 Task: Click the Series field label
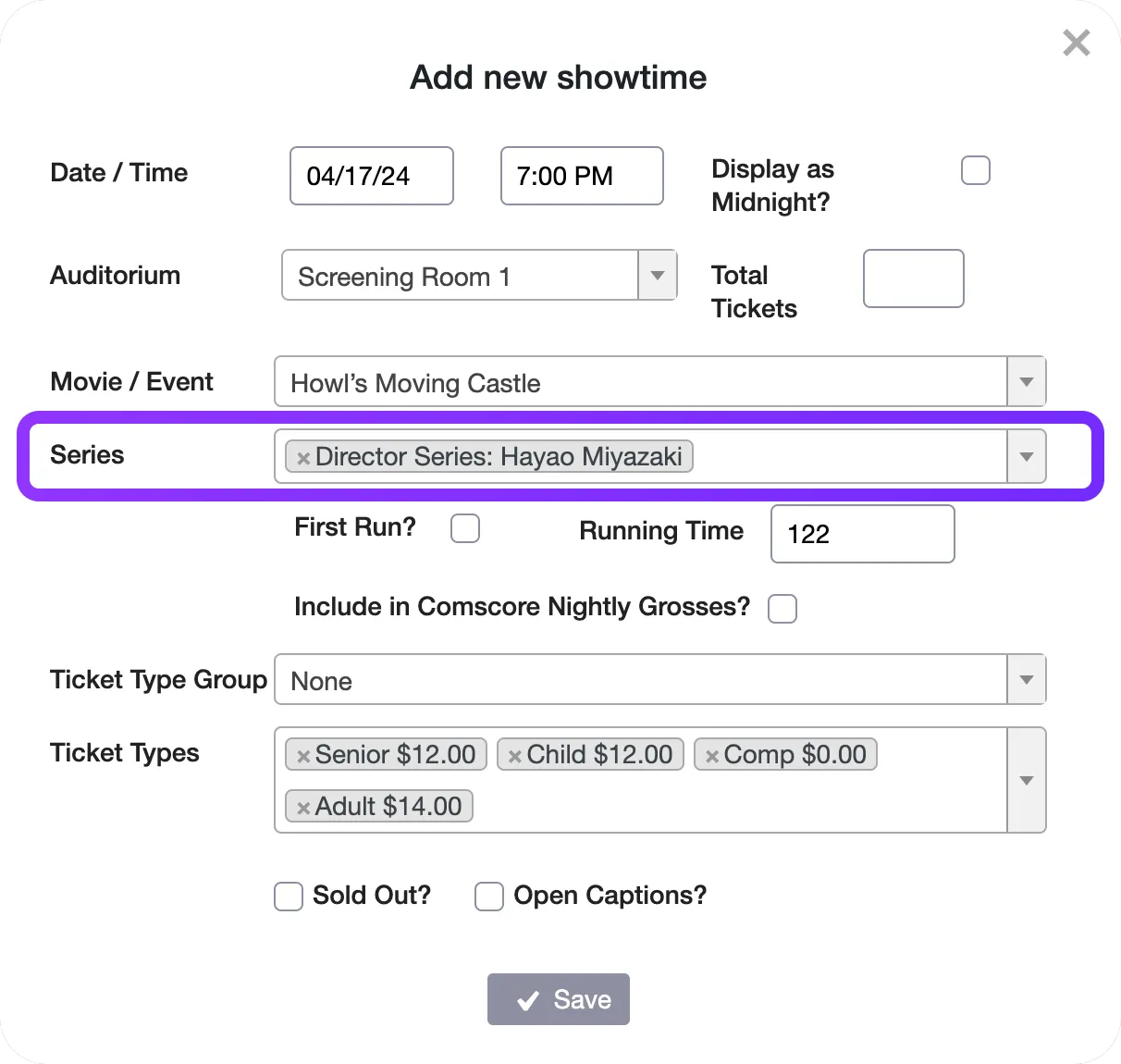87,455
